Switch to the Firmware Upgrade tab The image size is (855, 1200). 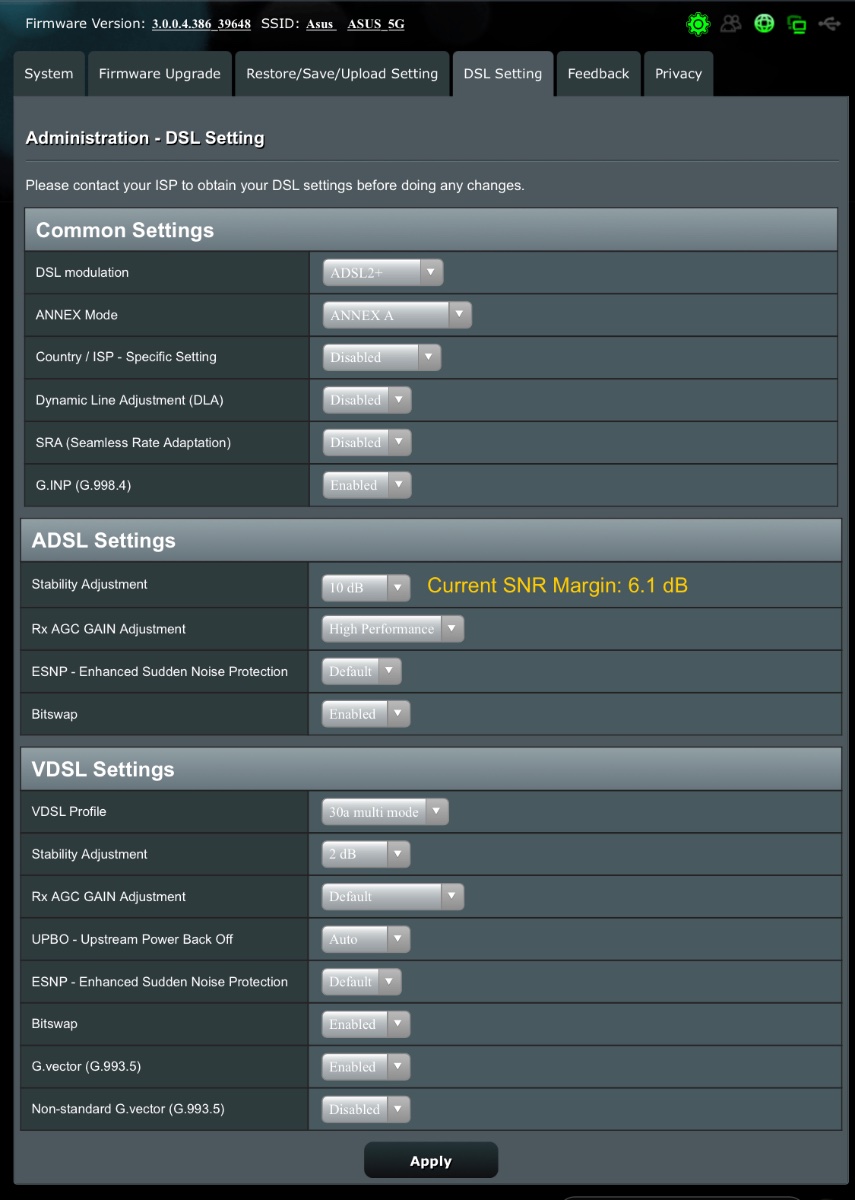coord(159,74)
